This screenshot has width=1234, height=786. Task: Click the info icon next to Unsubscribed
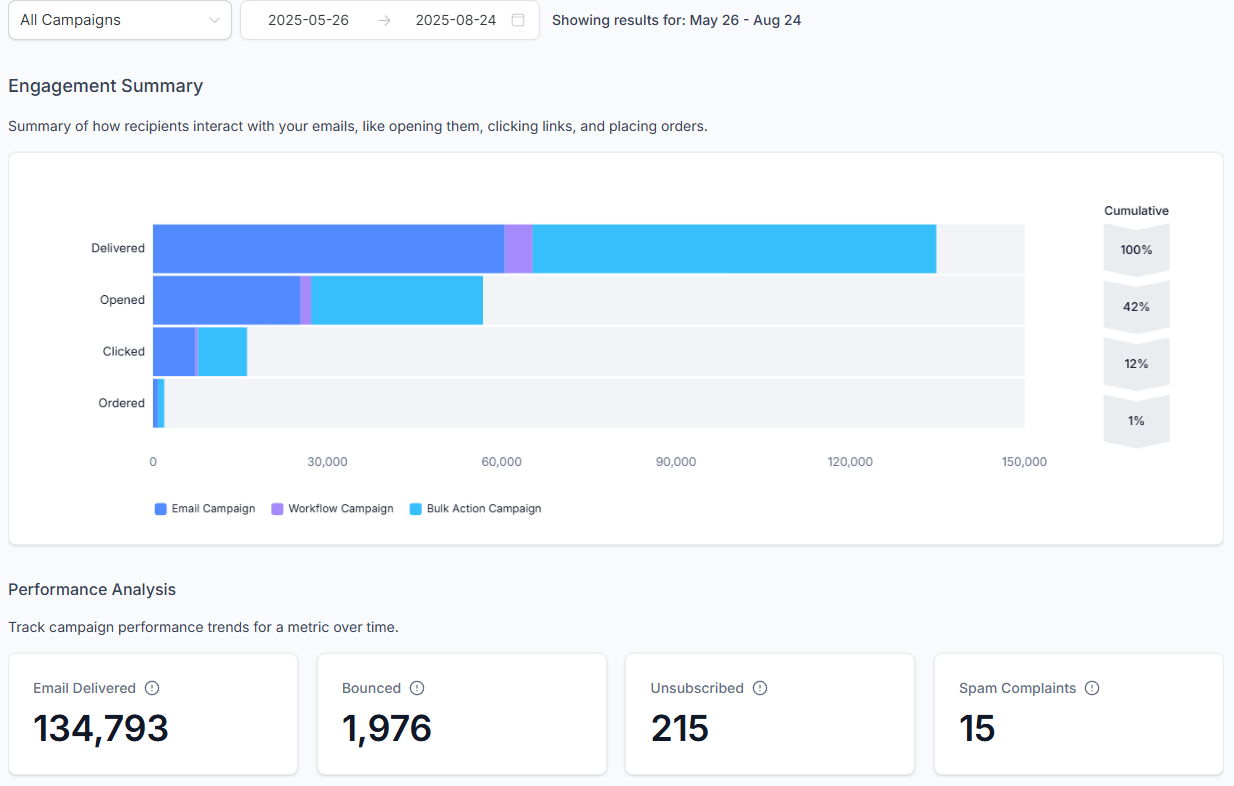(760, 688)
